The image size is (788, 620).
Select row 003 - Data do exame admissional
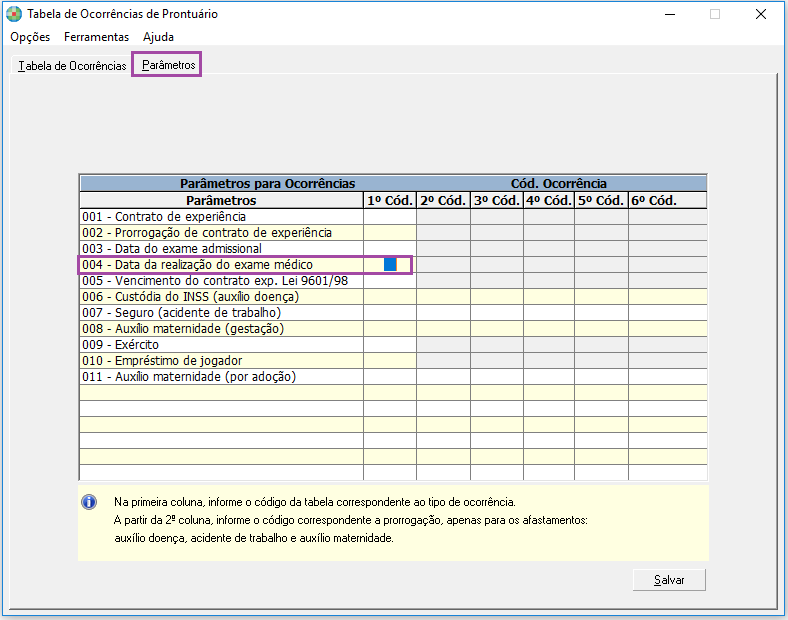222,249
